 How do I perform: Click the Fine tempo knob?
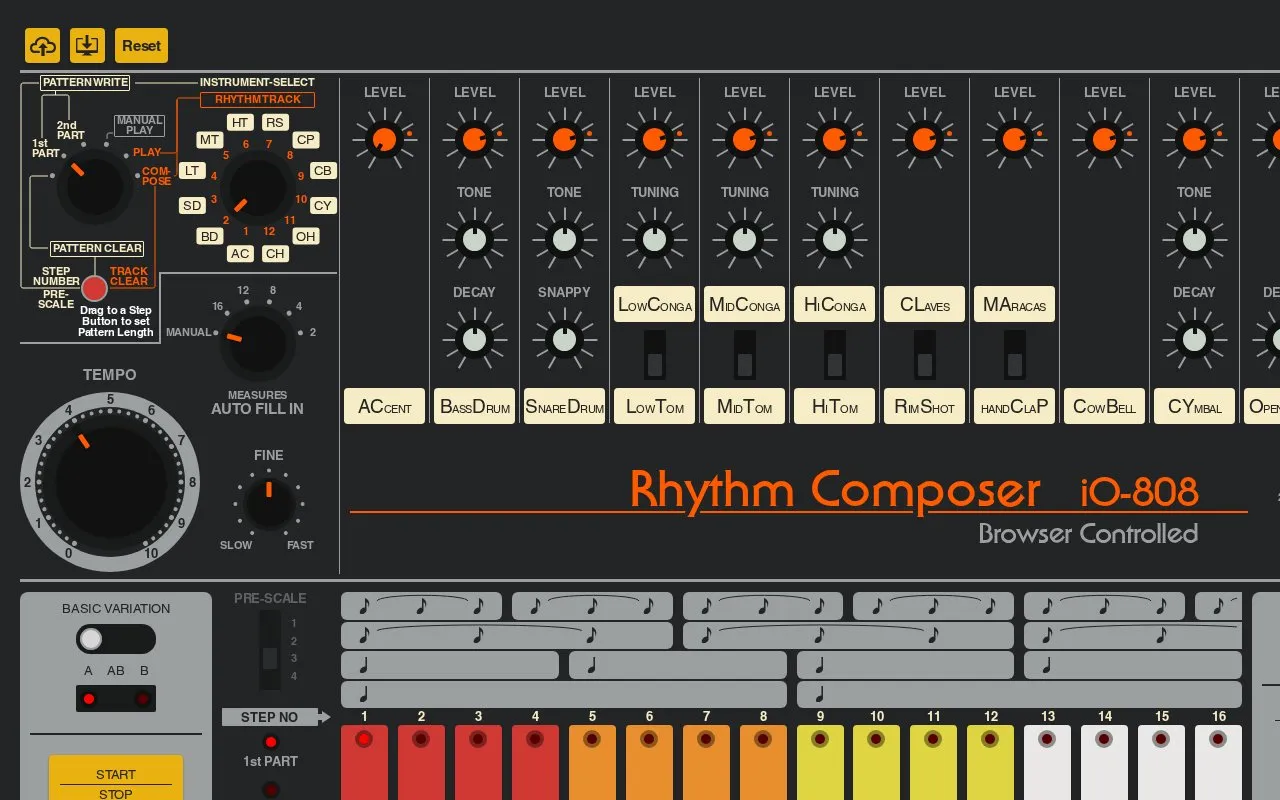269,503
